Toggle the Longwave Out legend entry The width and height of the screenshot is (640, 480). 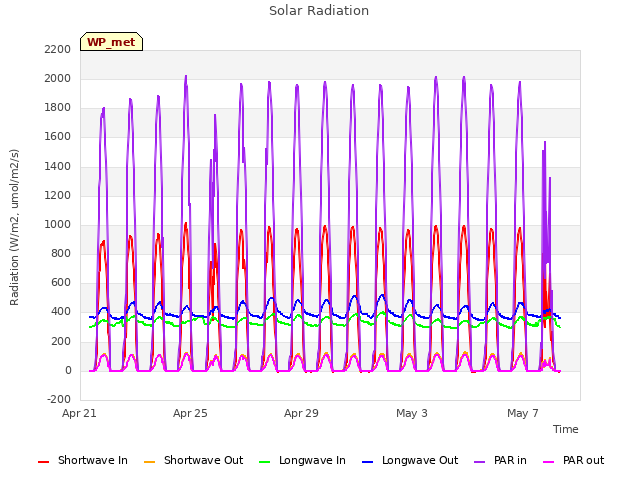click(410, 460)
